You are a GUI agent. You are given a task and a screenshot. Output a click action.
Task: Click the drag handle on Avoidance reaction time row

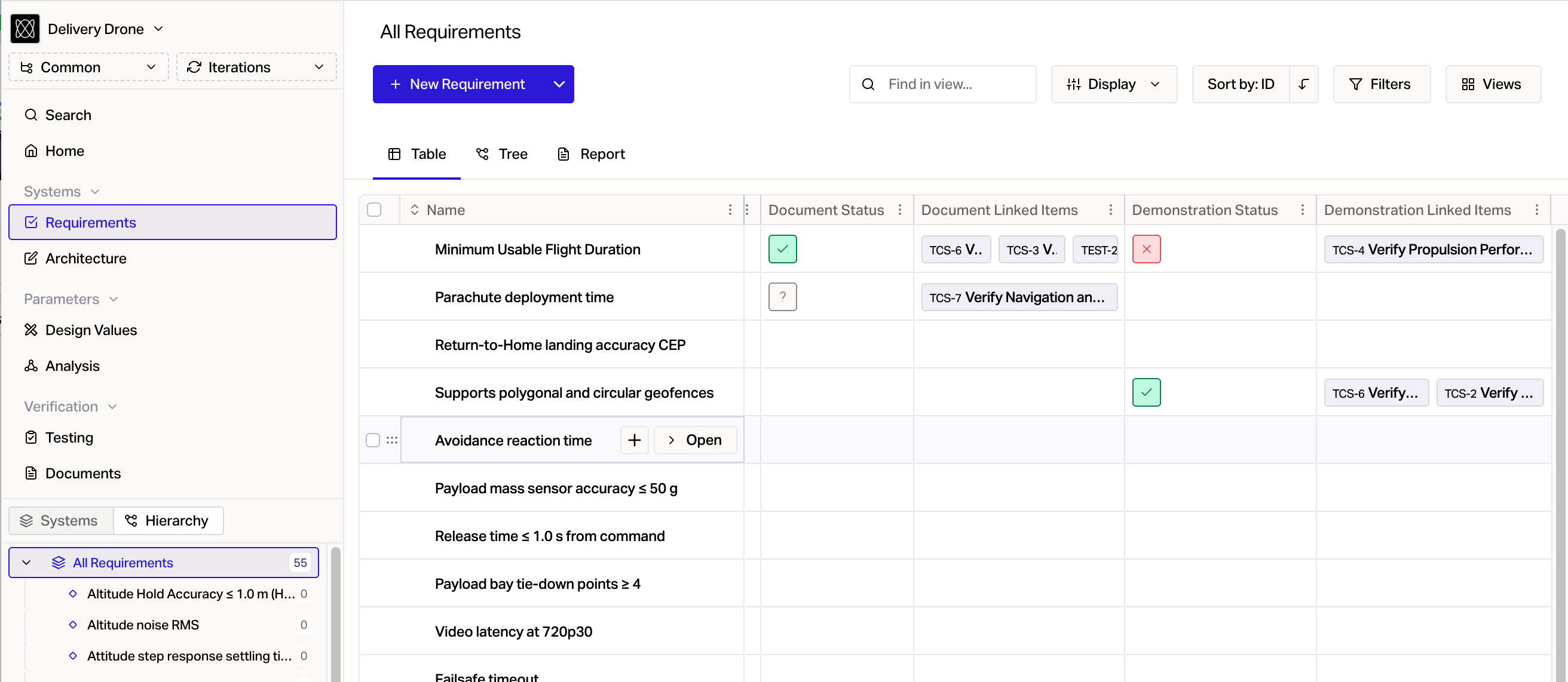pyautogui.click(x=391, y=440)
